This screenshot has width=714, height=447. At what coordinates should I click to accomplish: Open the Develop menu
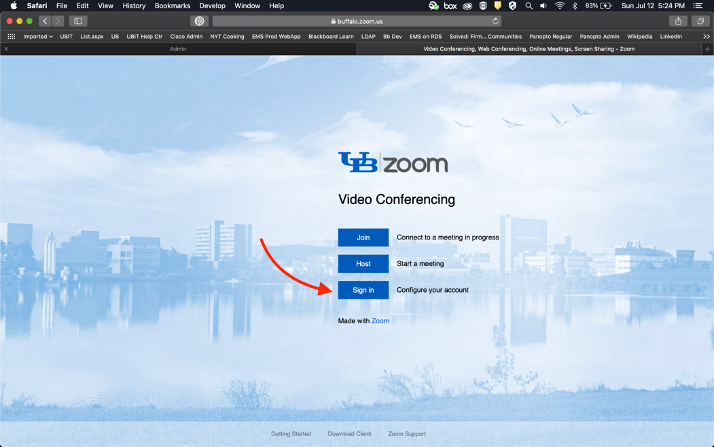(x=211, y=6)
